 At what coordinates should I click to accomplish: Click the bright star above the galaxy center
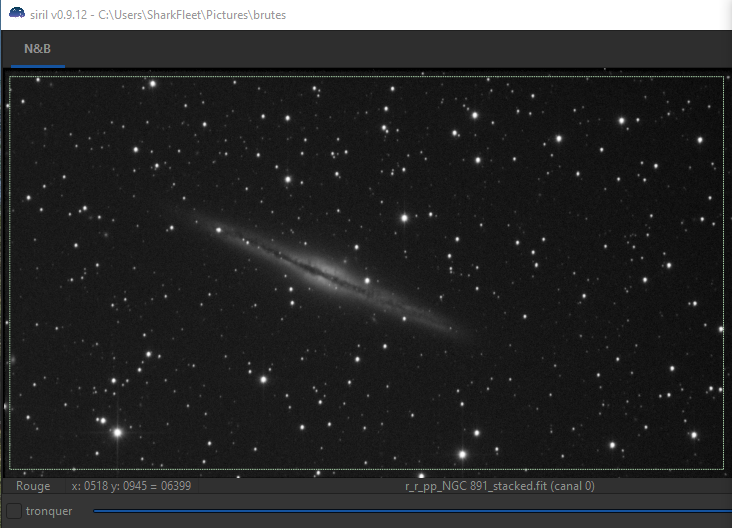click(405, 217)
